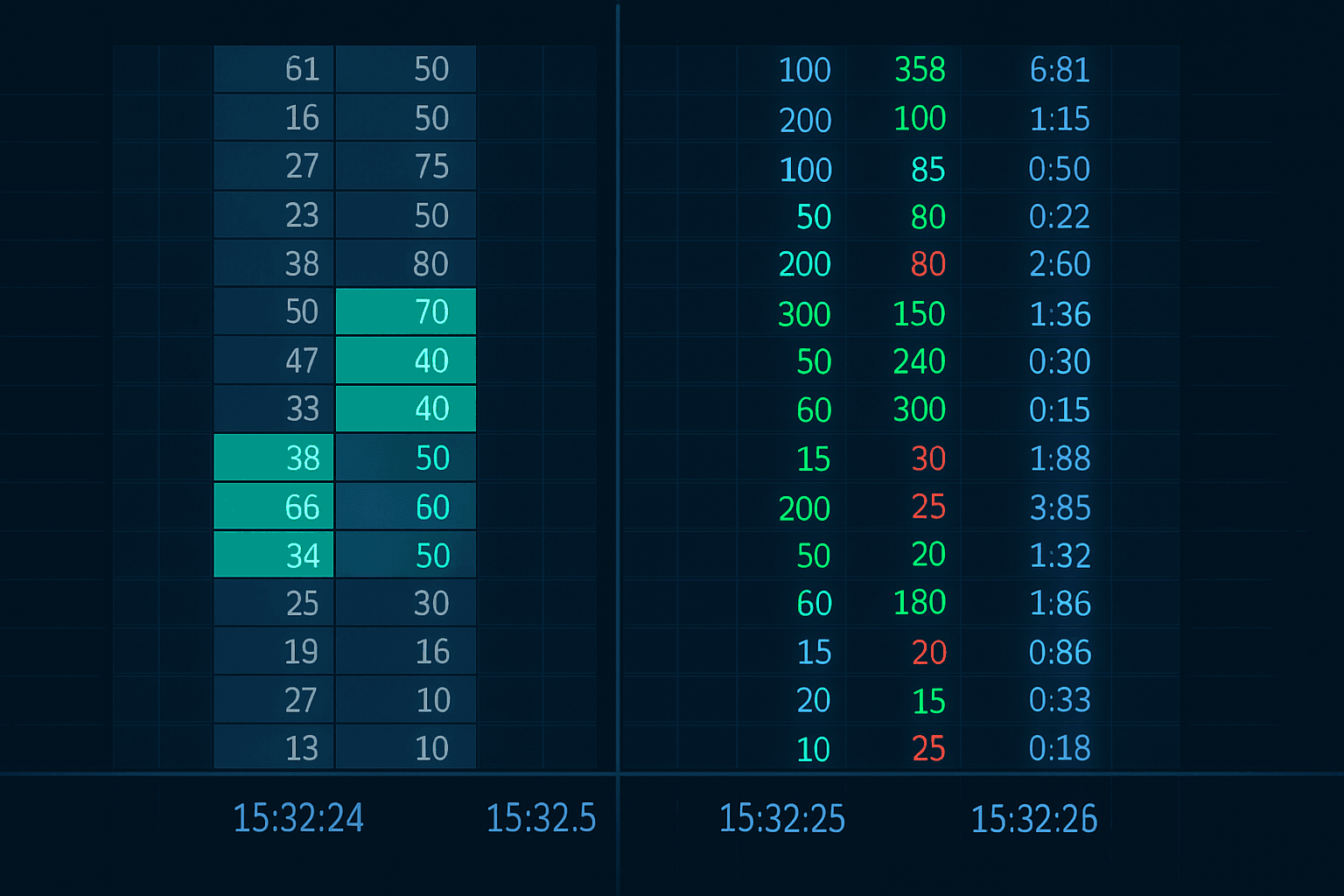Viewport: 1344px width, 896px height.
Task: Open the 3:85 time entry
Action: [x=1060, y=507]
